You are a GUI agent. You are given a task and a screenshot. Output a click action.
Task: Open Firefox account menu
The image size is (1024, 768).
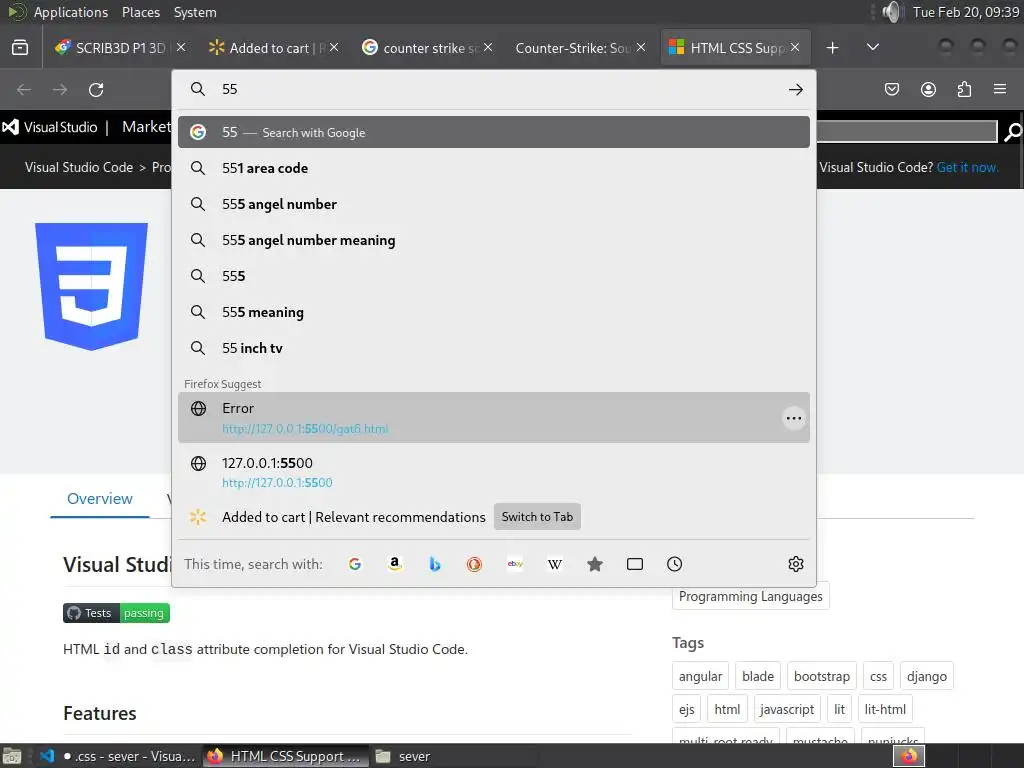point(928,89)
